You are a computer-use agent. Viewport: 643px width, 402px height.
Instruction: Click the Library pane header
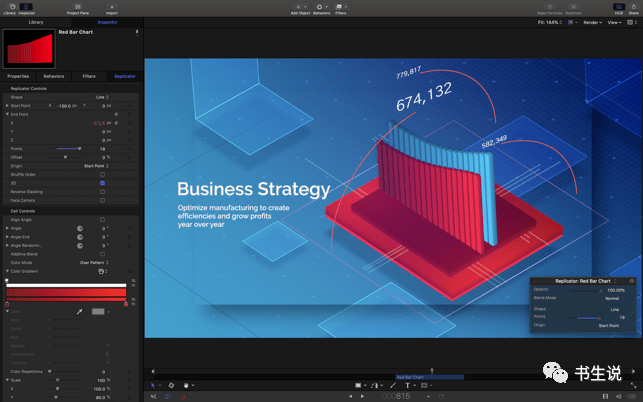pos(36,21)
